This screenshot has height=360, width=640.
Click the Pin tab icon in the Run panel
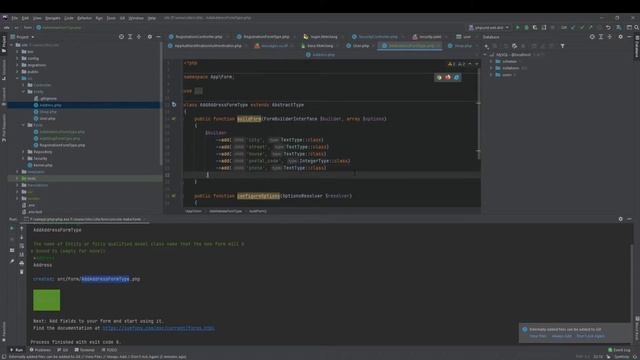[12, 261]
